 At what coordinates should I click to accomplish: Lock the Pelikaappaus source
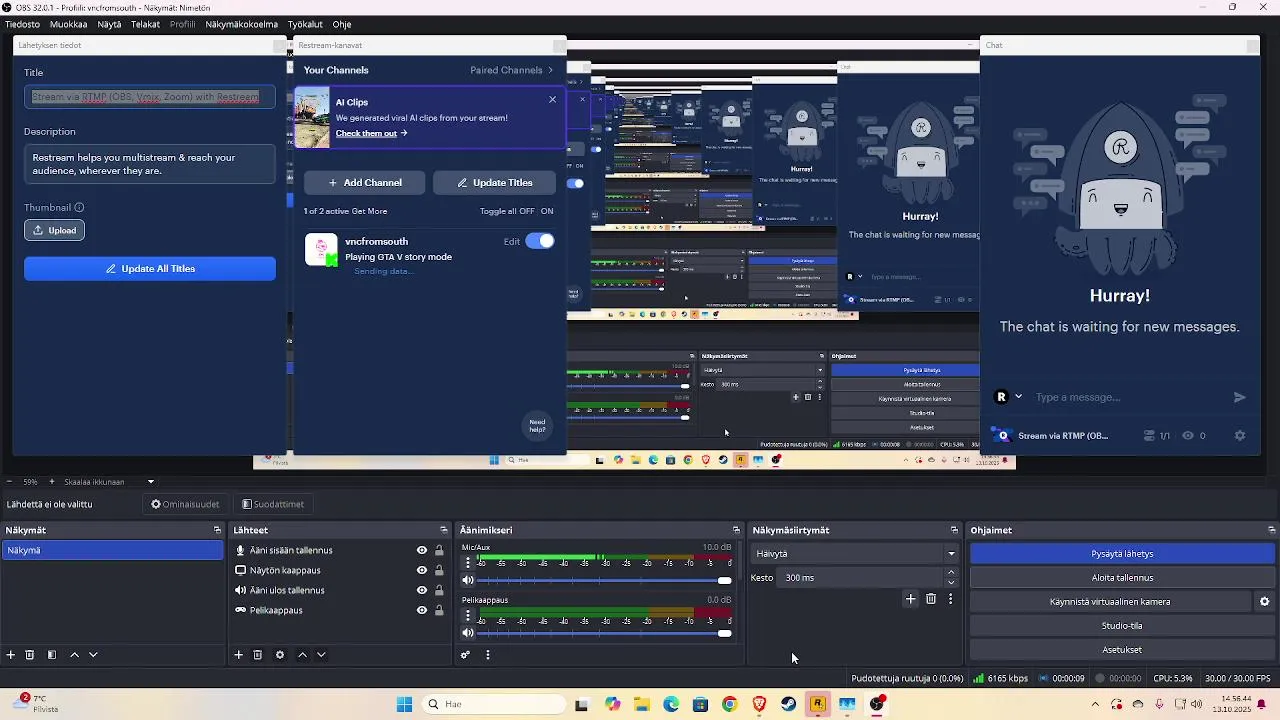click(439, 610)
